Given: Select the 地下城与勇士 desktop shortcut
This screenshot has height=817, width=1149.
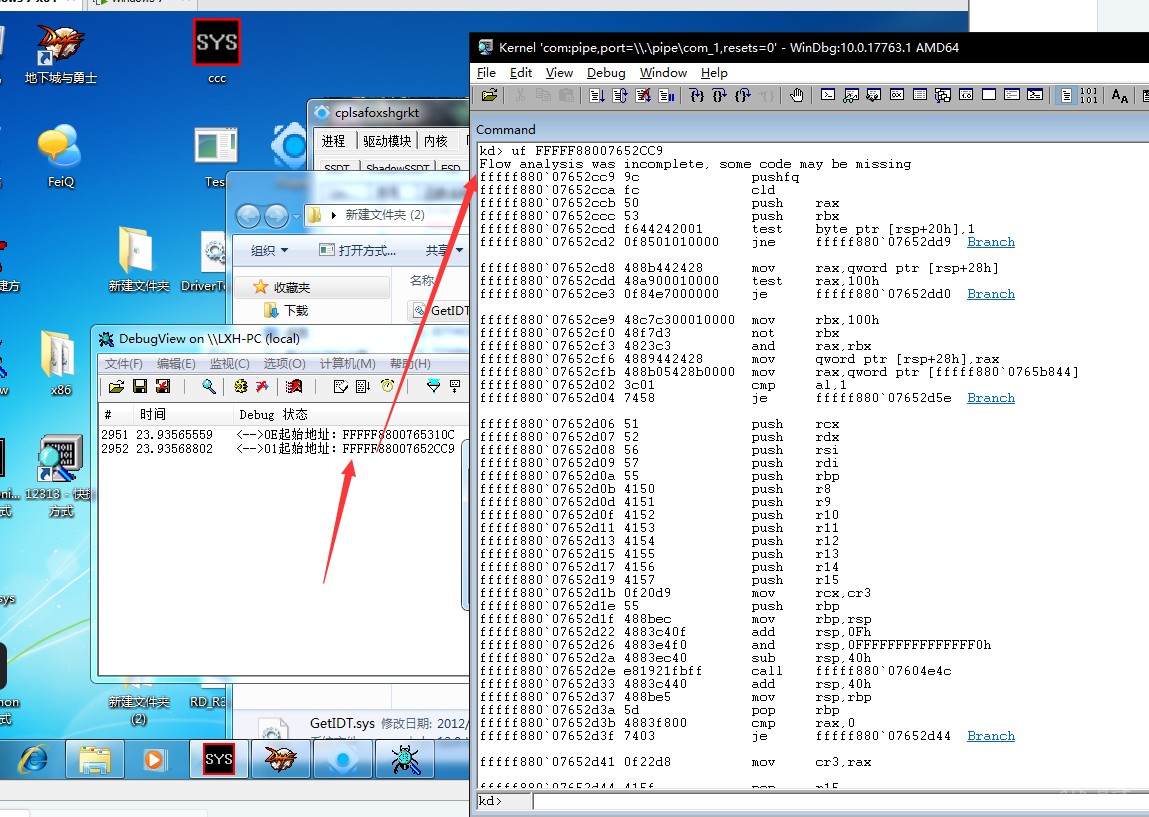Looking at the screenshot, I should (x=61, y=53).
